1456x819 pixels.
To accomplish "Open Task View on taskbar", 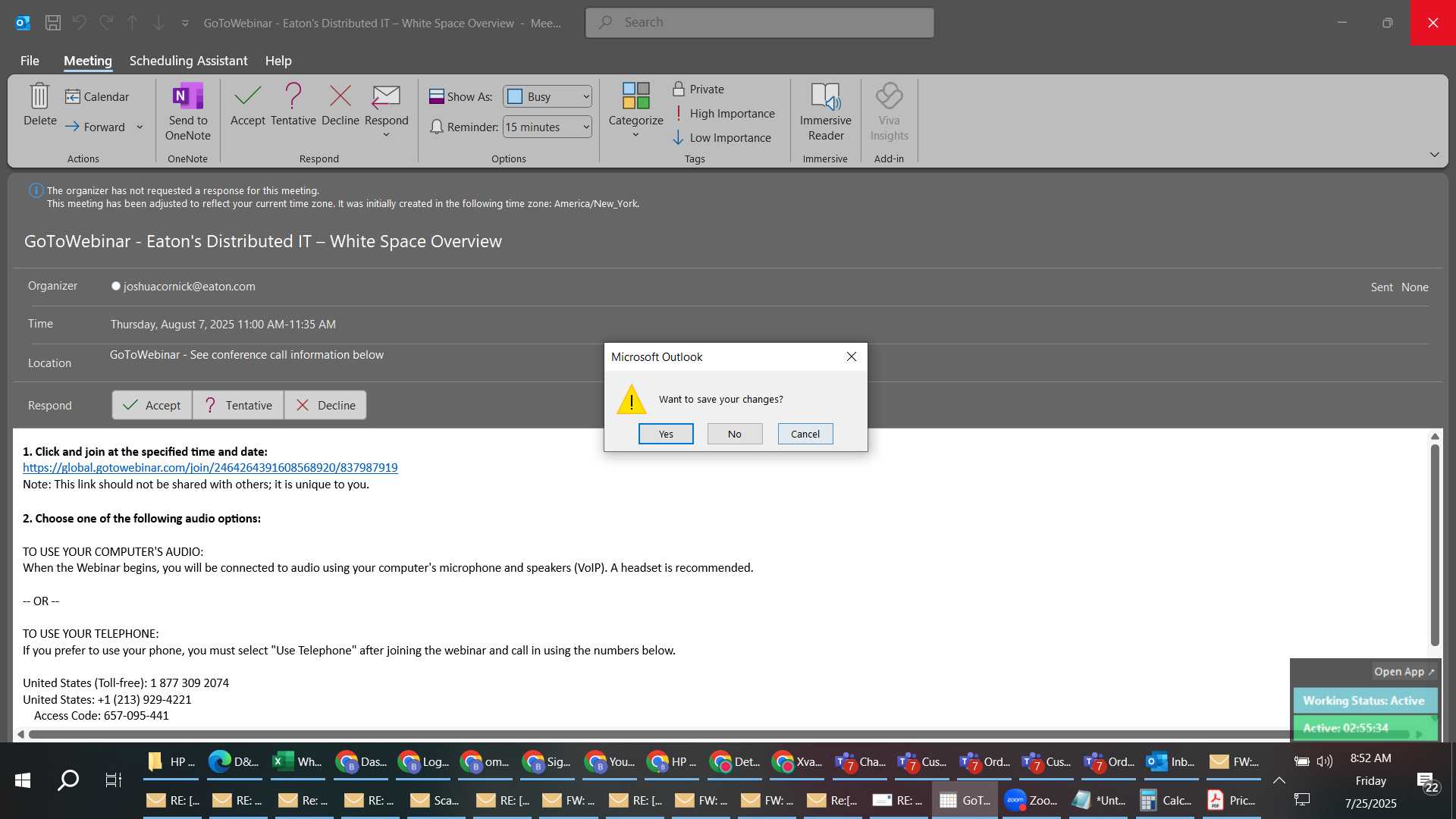I will click(114, 780).
